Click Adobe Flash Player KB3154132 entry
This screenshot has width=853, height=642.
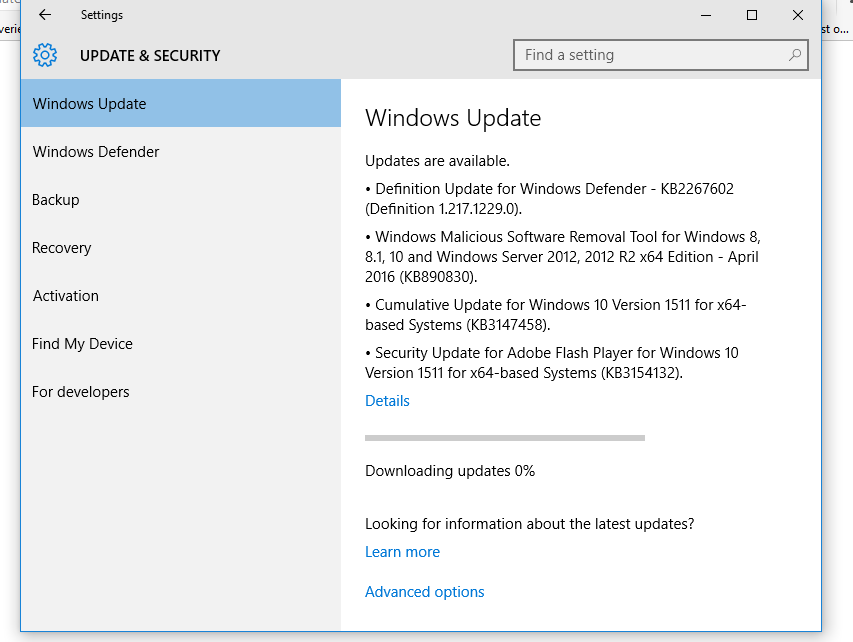coord(552,363)
